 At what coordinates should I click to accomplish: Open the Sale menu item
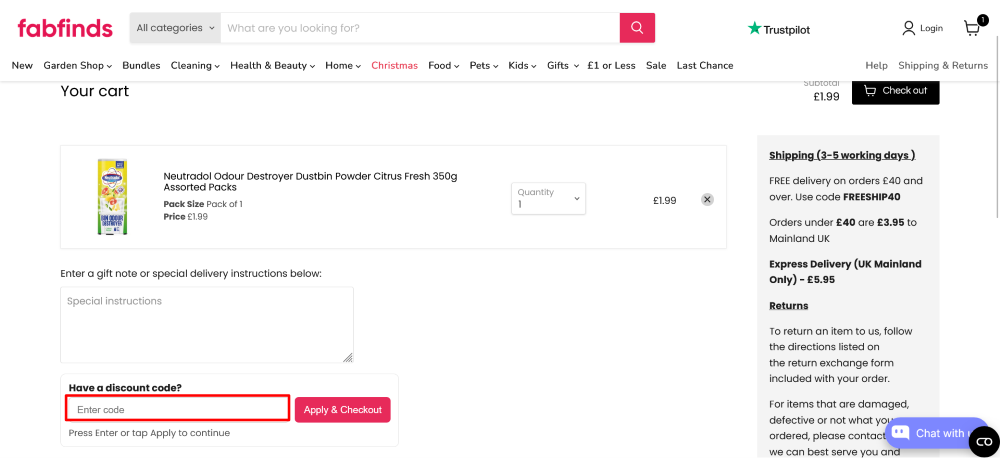coord(656,66)
